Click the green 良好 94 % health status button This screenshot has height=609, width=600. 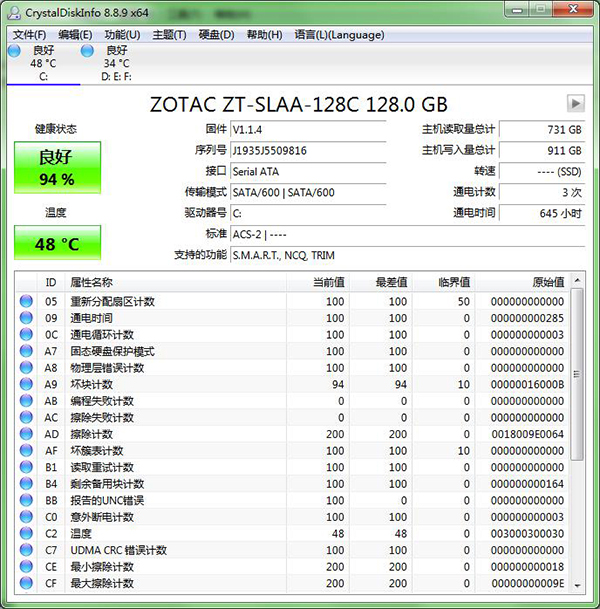(x=57, y=167)
